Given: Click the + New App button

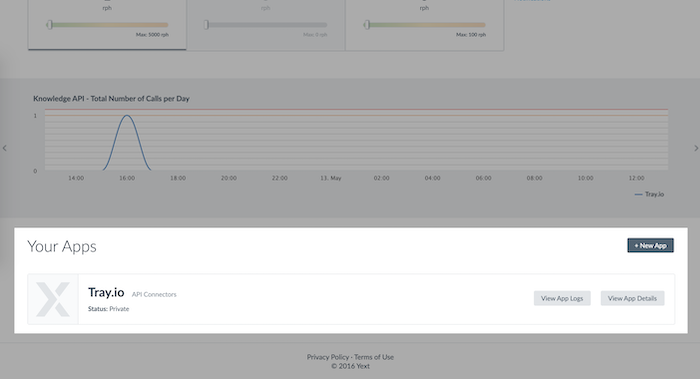Looking at the screenshot, I should tap(650, 246).
